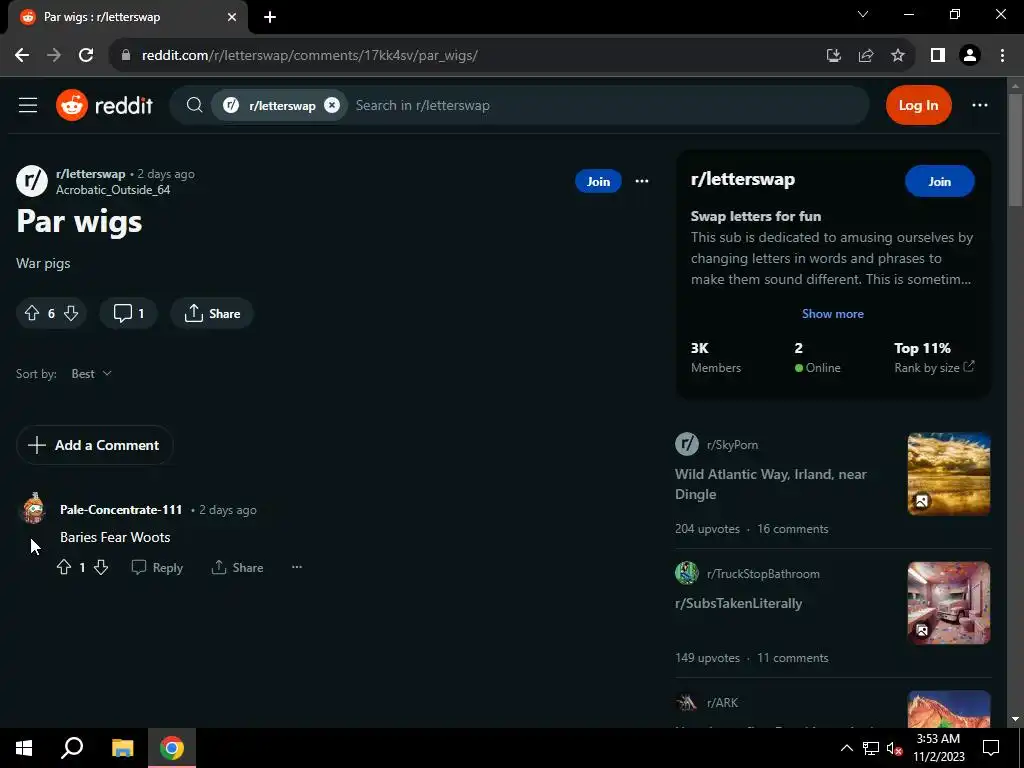This screenshot has width=1024, height=768.
Task: Click the muted volume tray icon
Action: [895, 748]
